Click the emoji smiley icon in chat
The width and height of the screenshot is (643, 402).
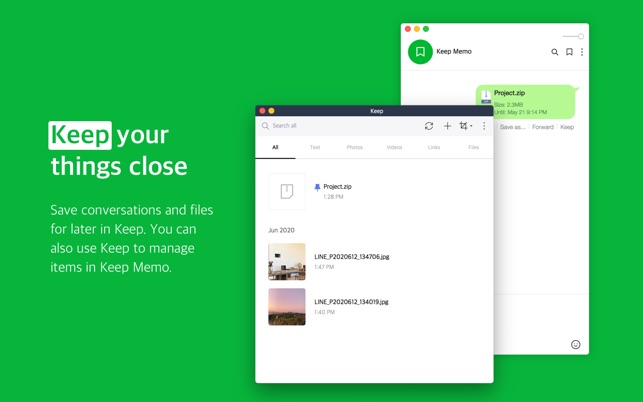(575, 344)
